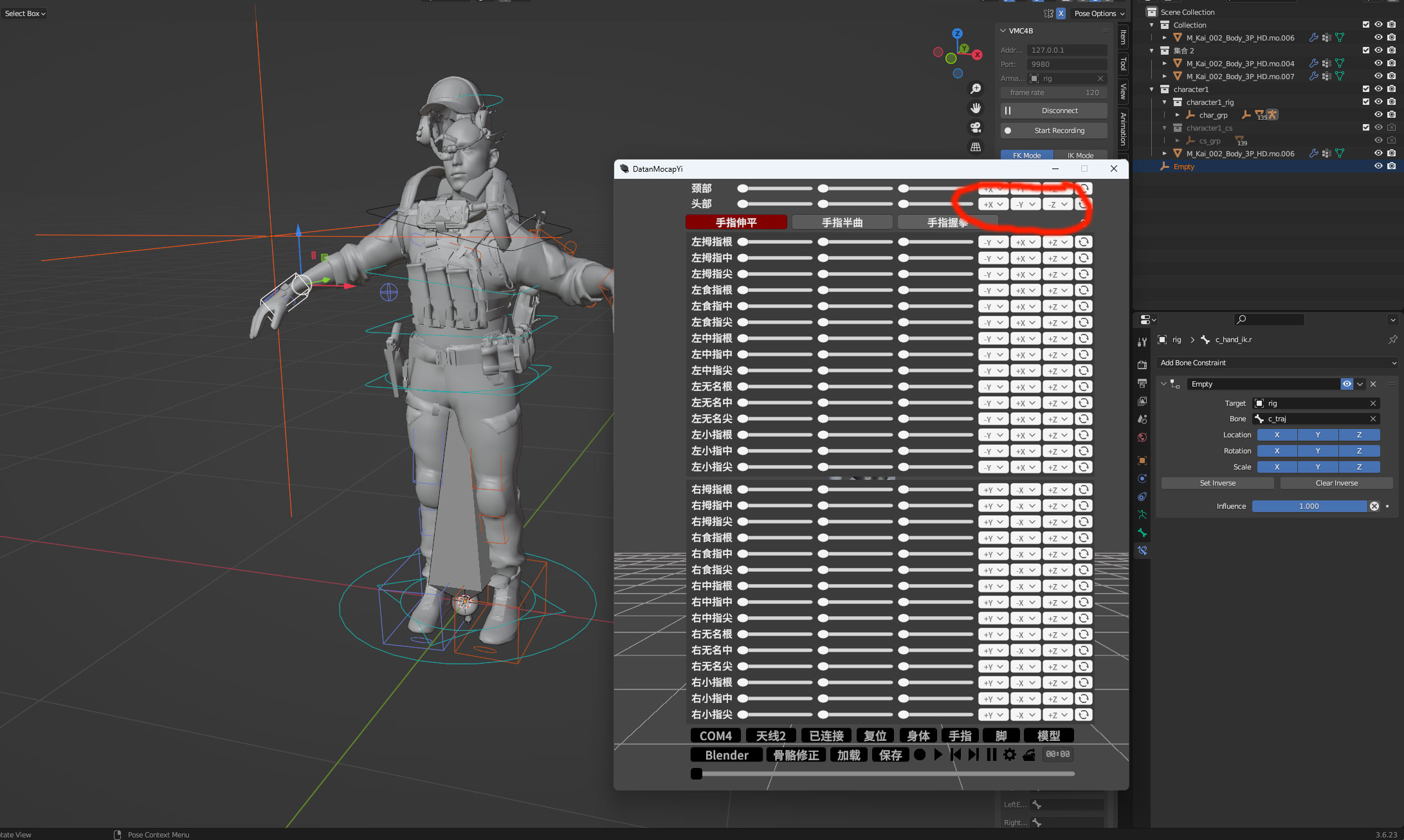The width and height of the screenshot is (1404, 840).
Task: Open the Bone properties tab icon
Action: point(1142,533)
